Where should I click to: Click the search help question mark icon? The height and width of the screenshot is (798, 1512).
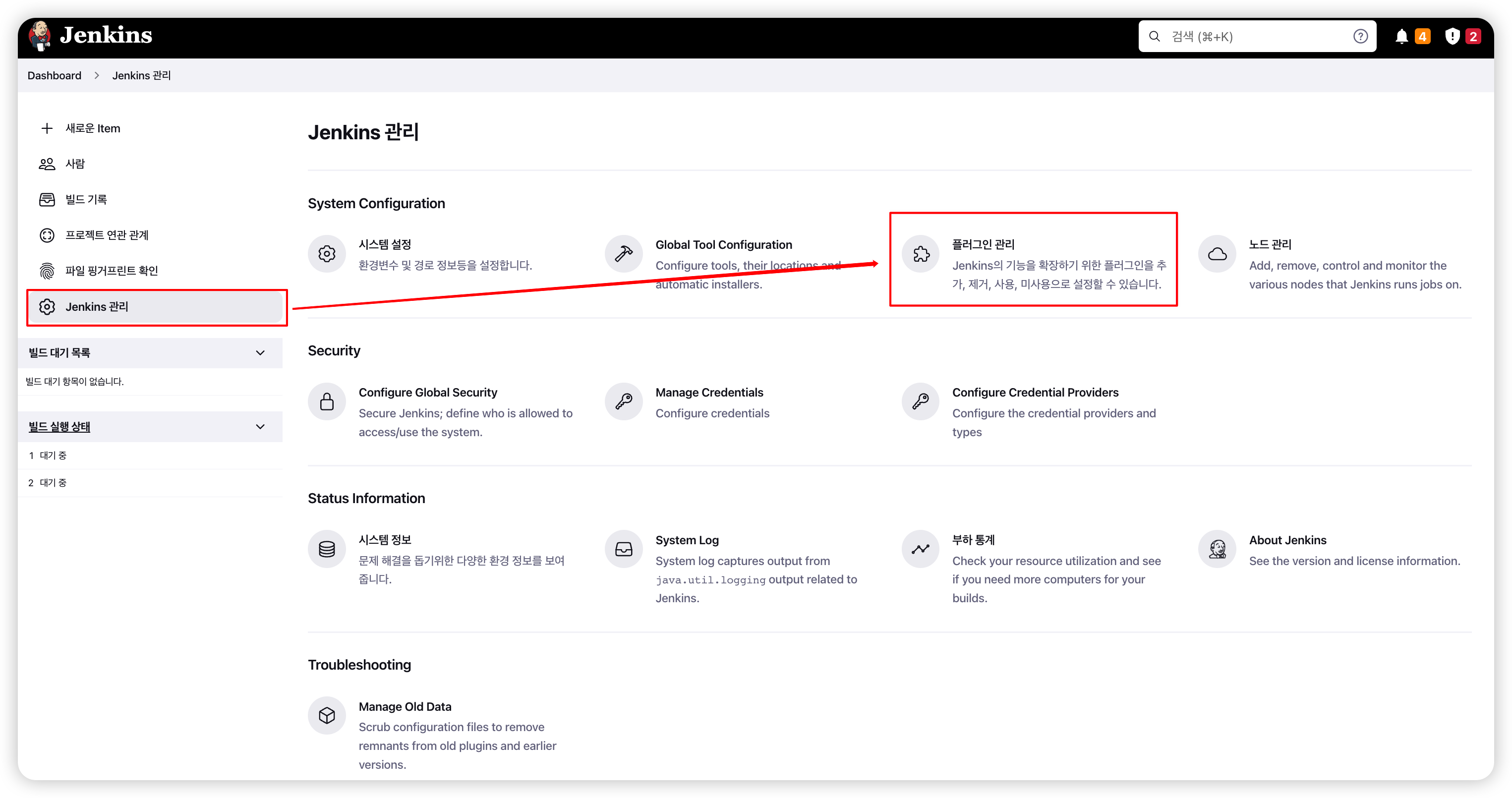click(1360, 36)
